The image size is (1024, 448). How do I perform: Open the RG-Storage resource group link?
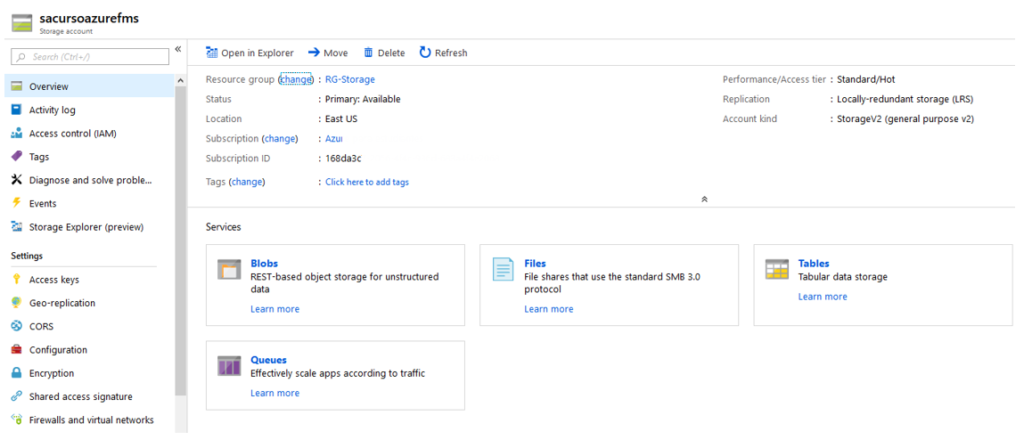pyautogui.click(x=350, y=80)
